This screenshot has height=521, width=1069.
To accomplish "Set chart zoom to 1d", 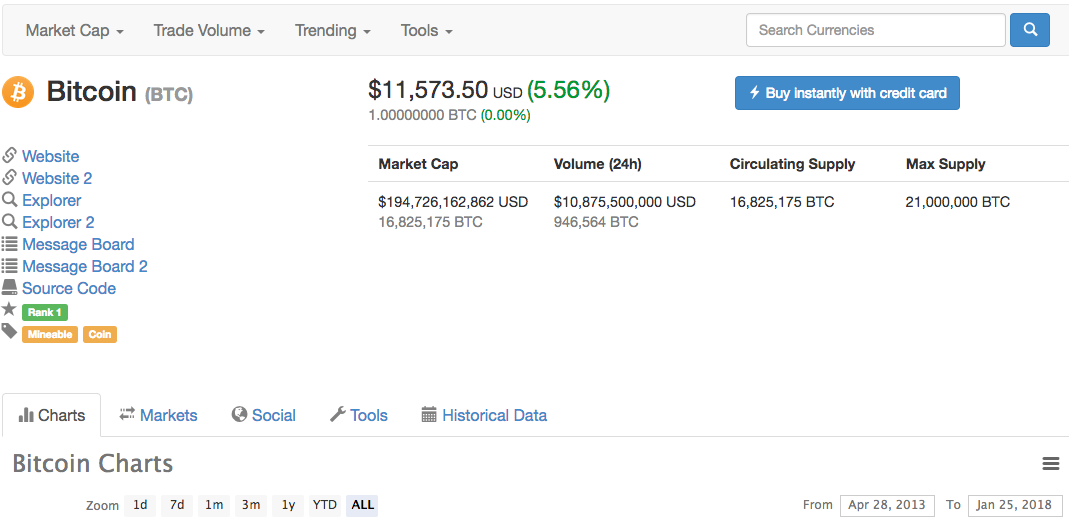I will [x=140, y=505].
